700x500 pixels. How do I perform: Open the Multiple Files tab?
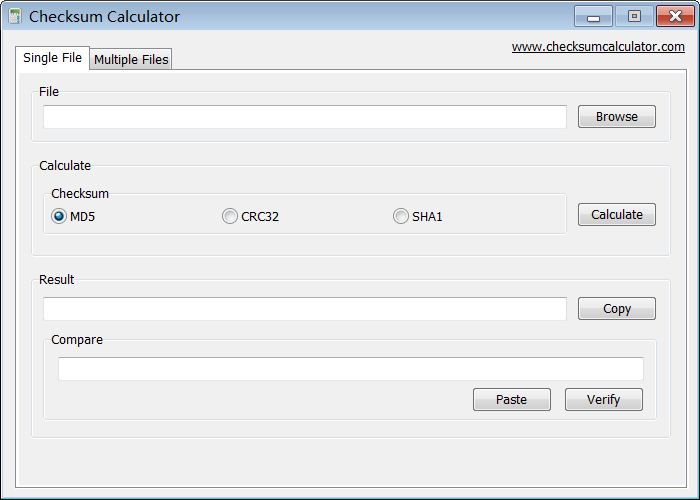click(131, 59)
